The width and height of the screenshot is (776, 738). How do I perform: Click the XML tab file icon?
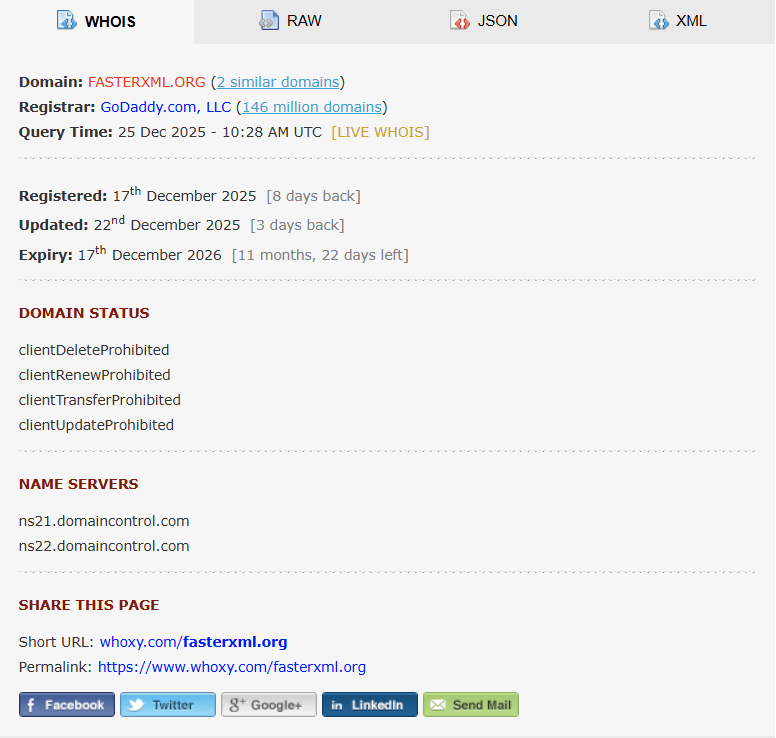pos(659,20)
